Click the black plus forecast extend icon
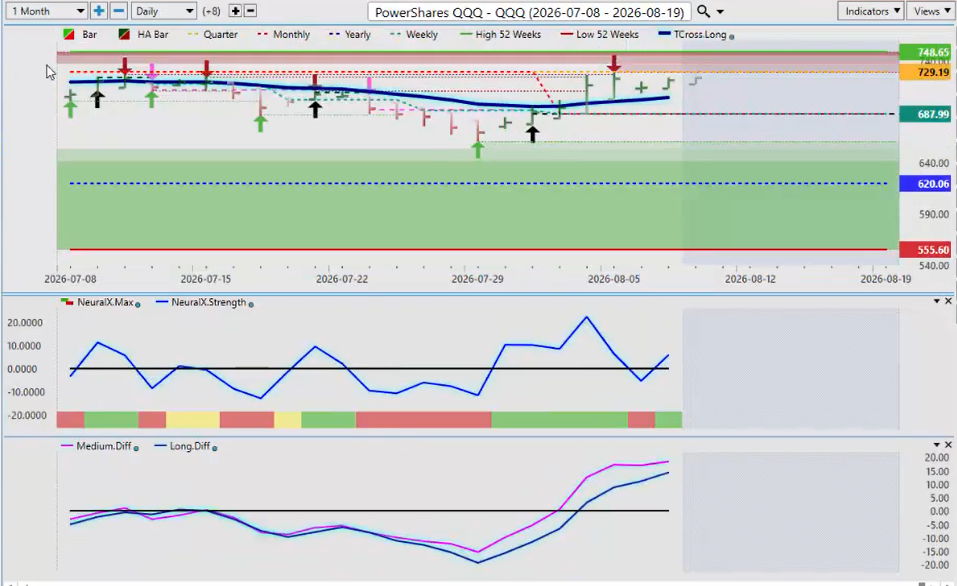 235,11
